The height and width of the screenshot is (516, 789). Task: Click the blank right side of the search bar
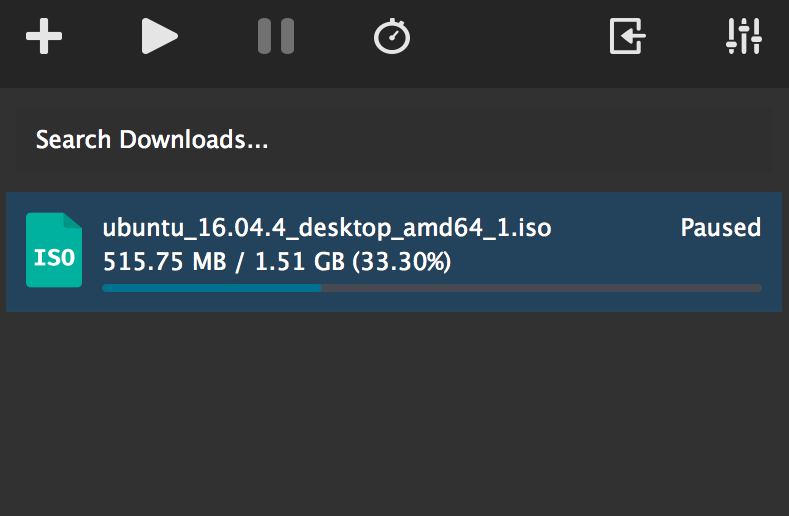point(600,140)
